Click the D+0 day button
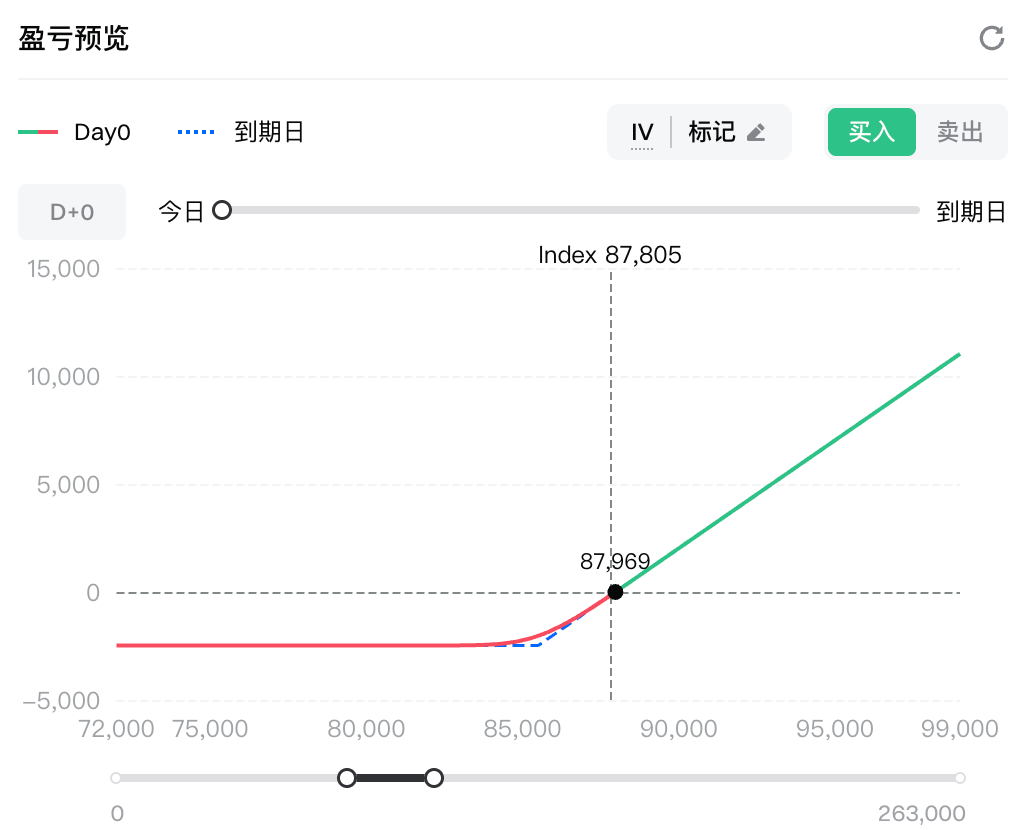Image resolution: width=1026 pixels, height=830 pixels. (x=72, y=212)
